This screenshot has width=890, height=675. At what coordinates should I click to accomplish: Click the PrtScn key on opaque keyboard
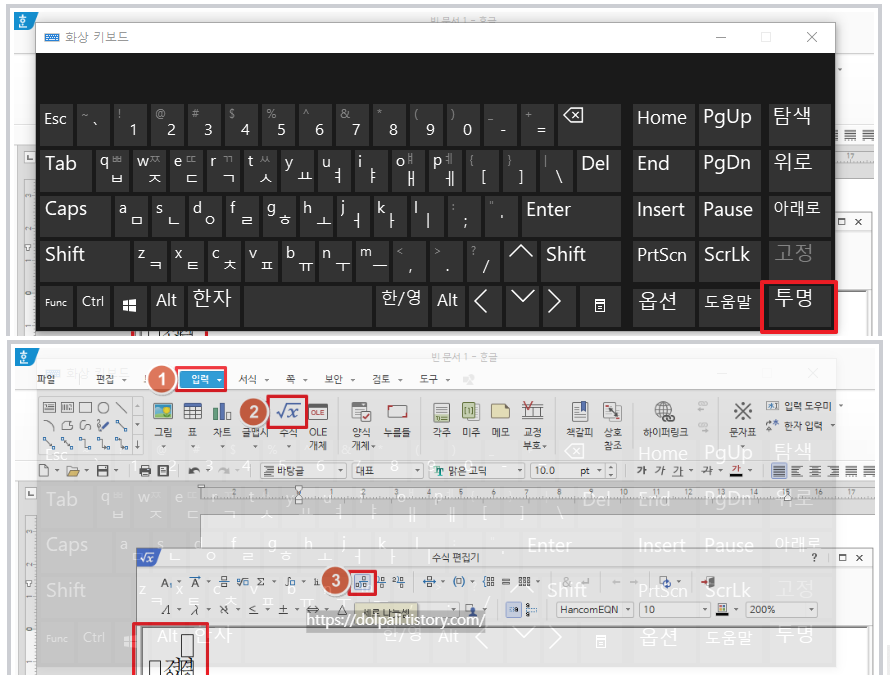pos(663,261)
